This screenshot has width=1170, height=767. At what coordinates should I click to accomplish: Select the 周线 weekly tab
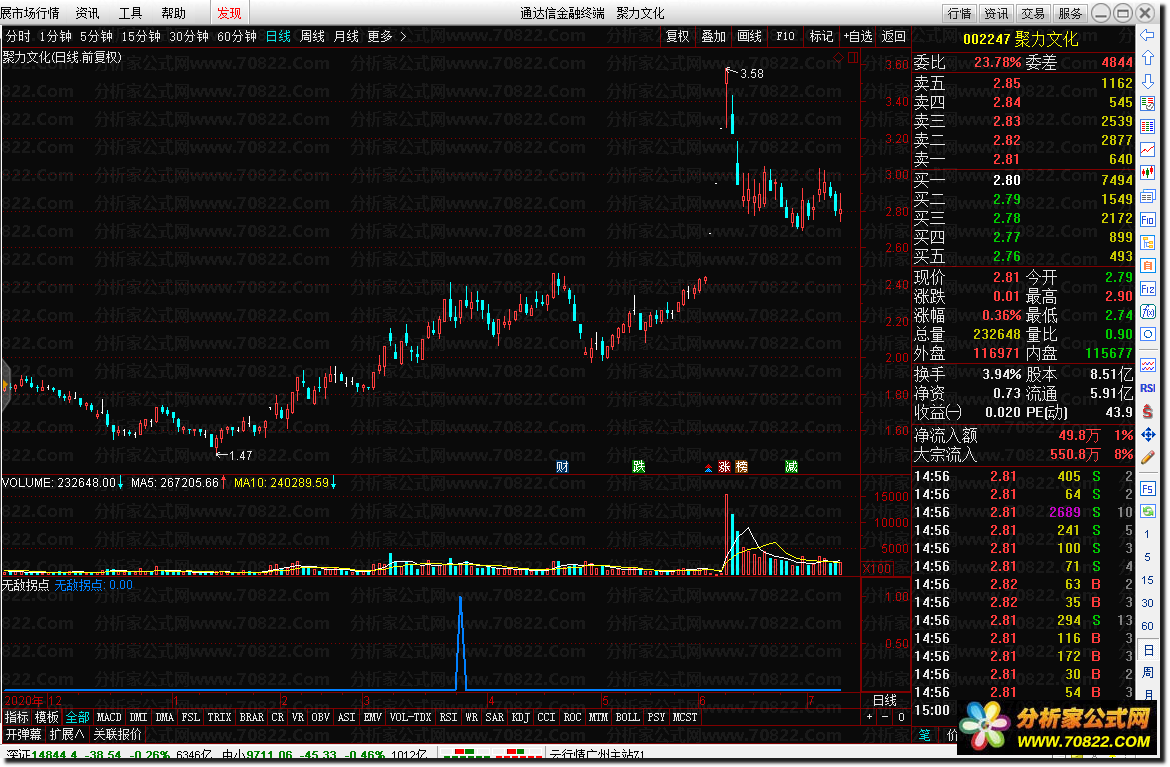[312, 36]
